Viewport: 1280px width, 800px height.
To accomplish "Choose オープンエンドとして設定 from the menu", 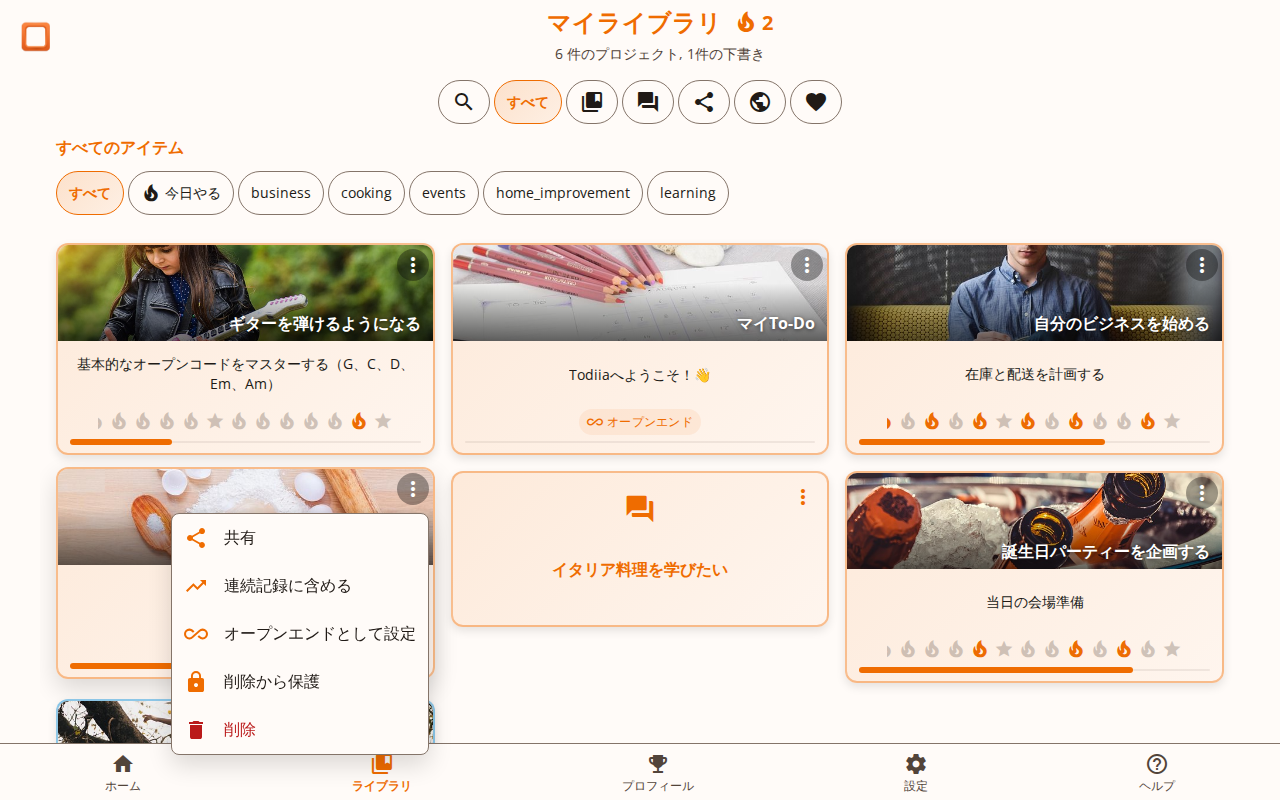I will [x=300, y=634].
